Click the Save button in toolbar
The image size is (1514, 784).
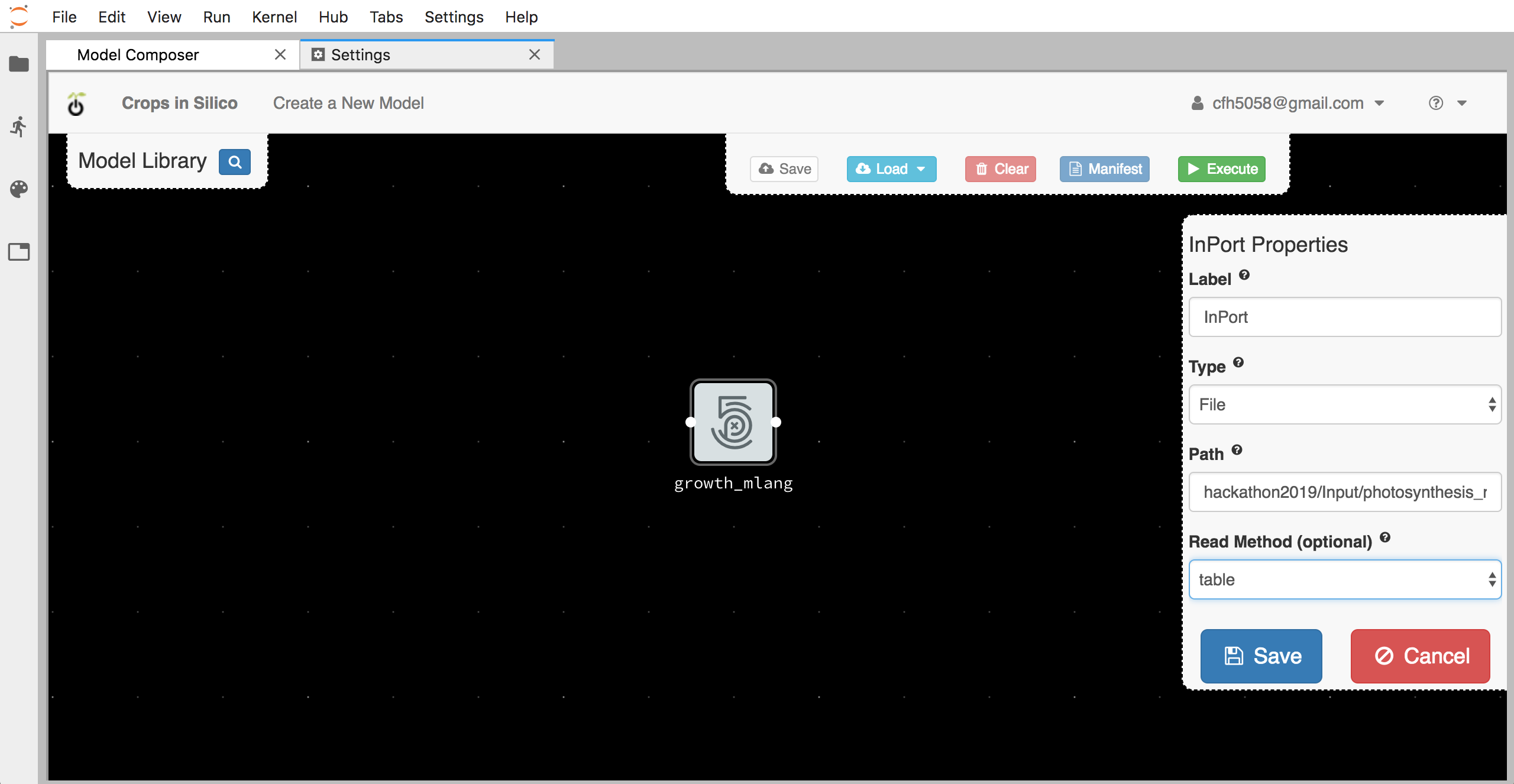(785, 168)
